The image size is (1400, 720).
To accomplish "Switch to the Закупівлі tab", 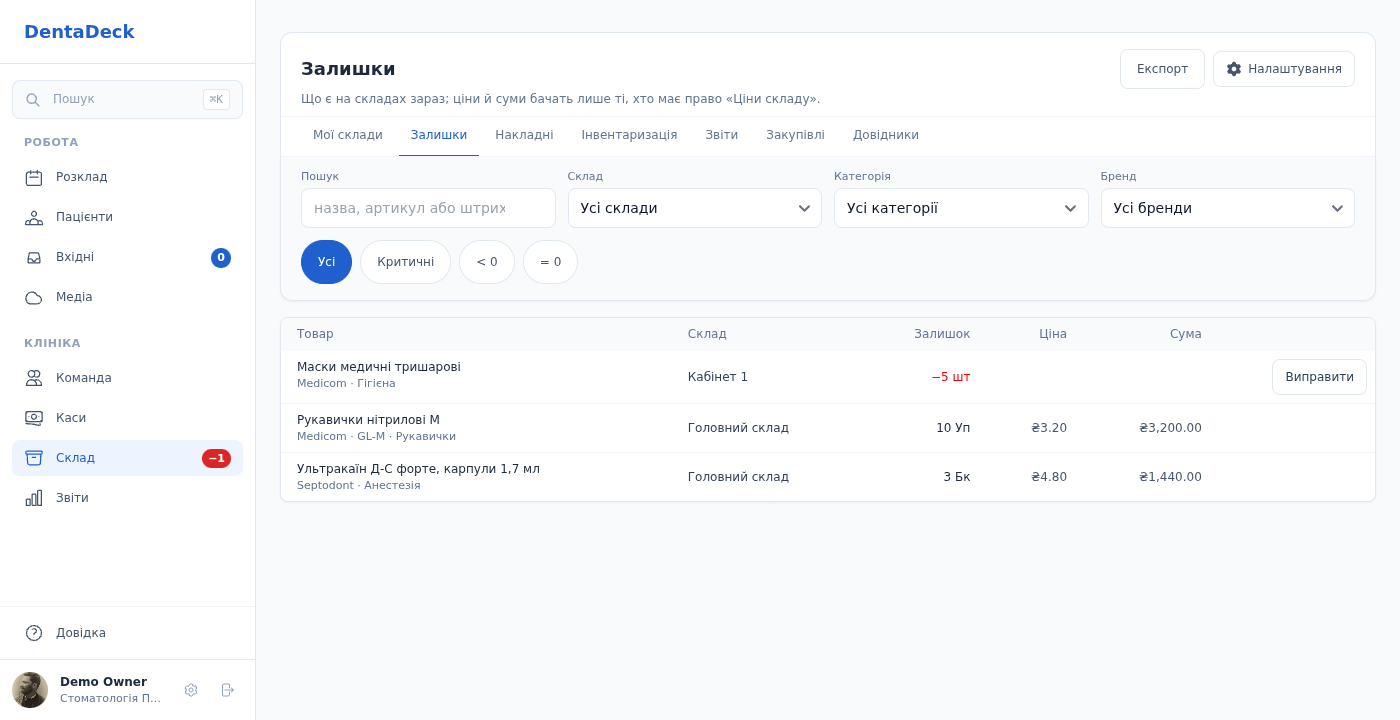I will click(795, 135).
